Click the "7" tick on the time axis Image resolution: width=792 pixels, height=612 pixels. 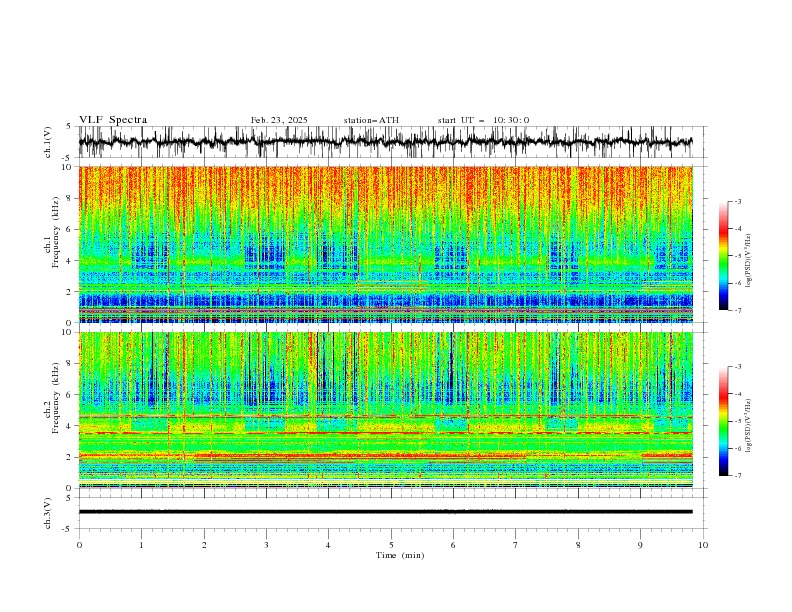[516, 545]
